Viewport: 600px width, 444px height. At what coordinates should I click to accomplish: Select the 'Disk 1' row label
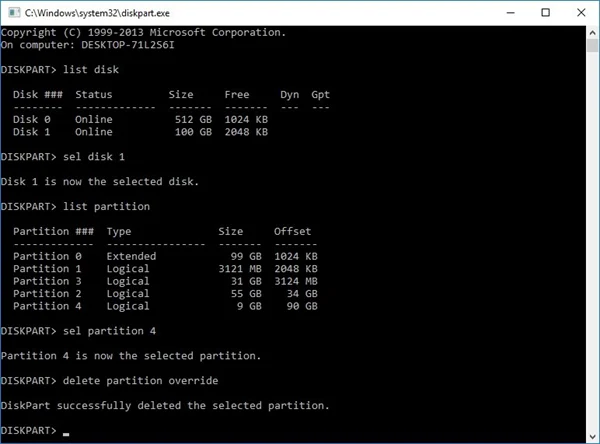31,132
